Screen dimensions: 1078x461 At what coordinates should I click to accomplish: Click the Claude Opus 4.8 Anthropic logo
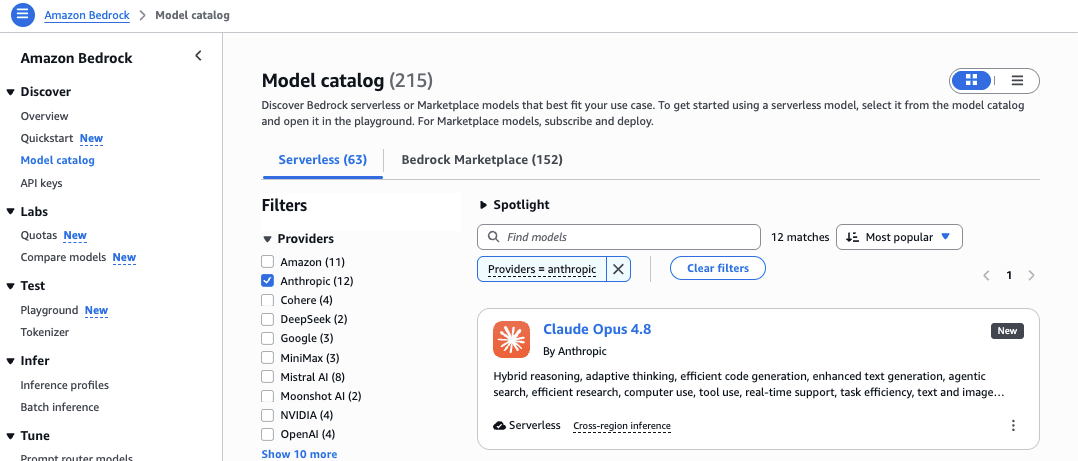(x=511, y=339)
